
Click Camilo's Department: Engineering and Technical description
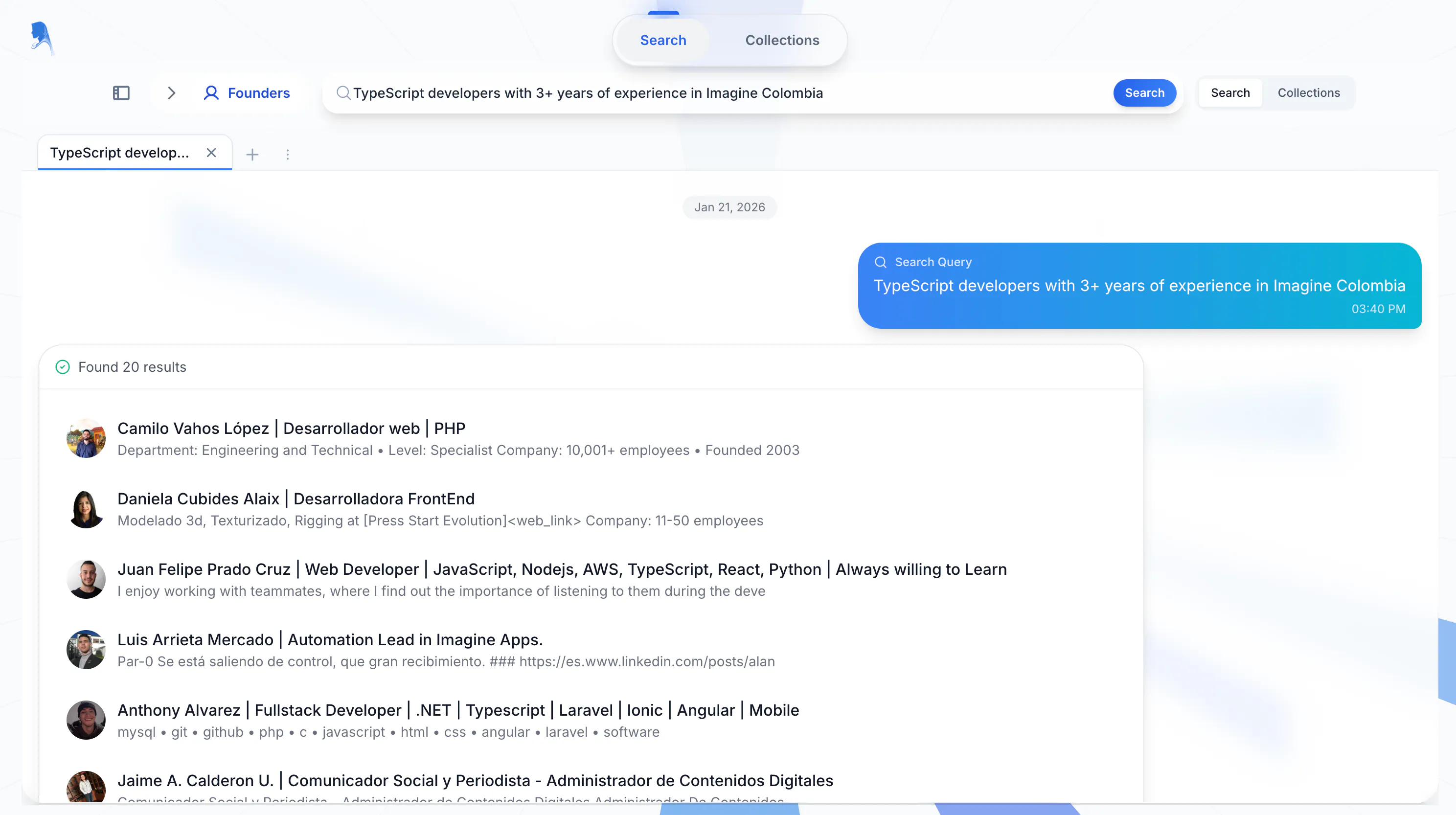[458, 450]
